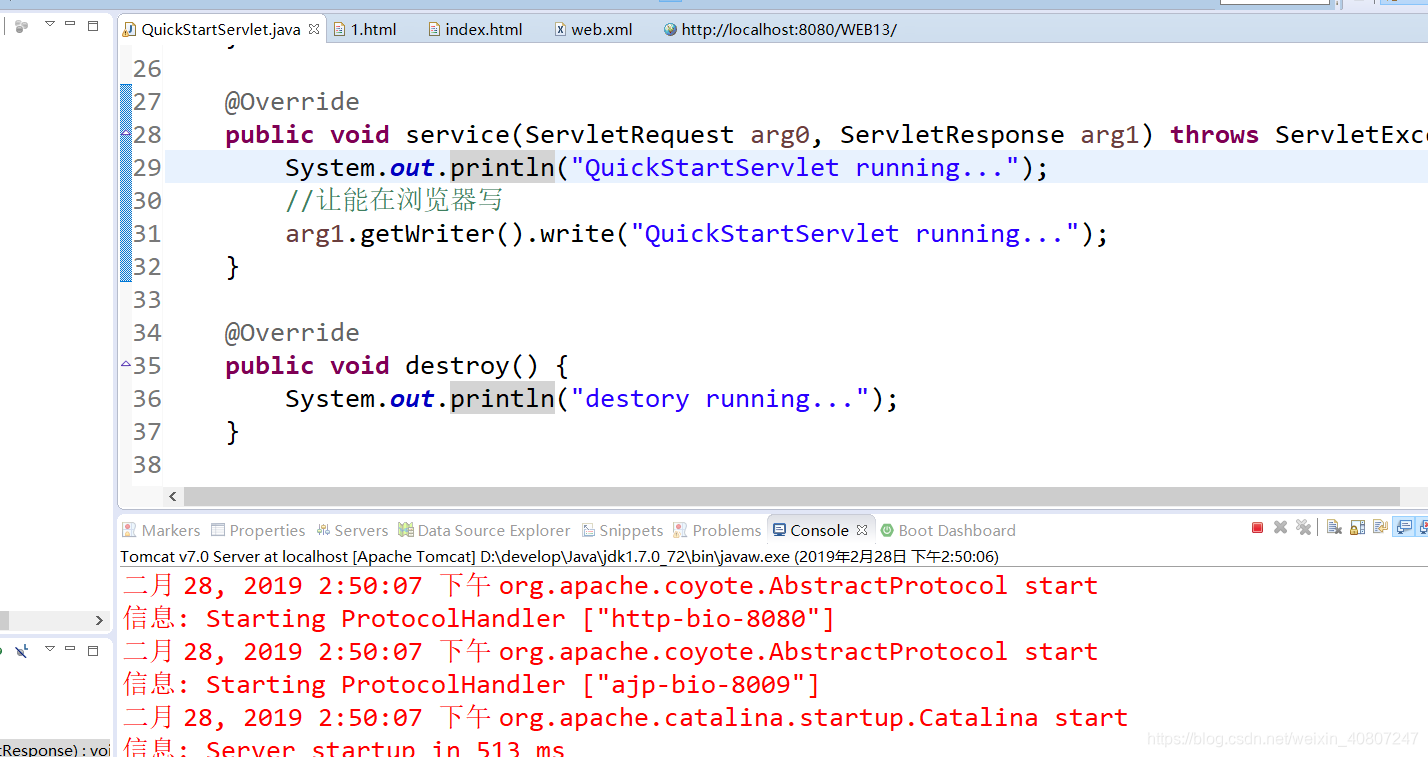Minimize the top-left panel

70,23
